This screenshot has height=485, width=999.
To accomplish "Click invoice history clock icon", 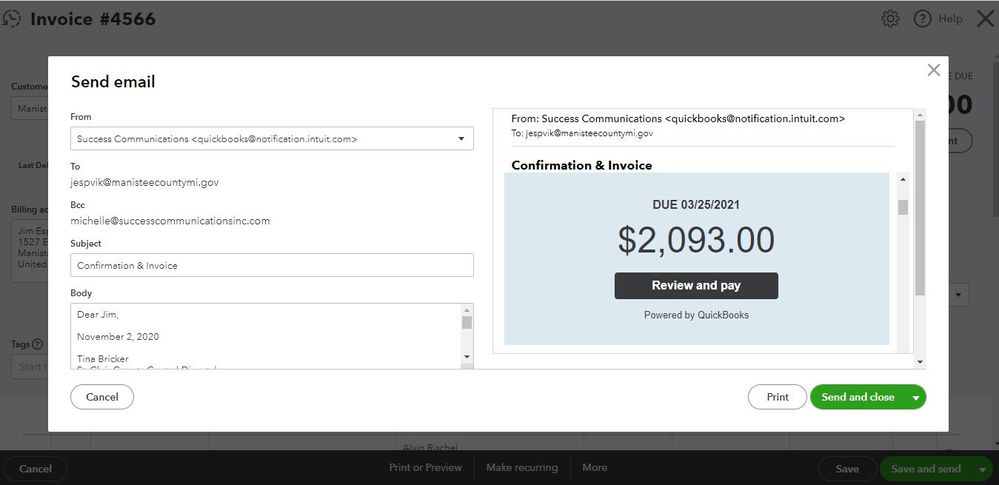I will click(x=11, y=19).
